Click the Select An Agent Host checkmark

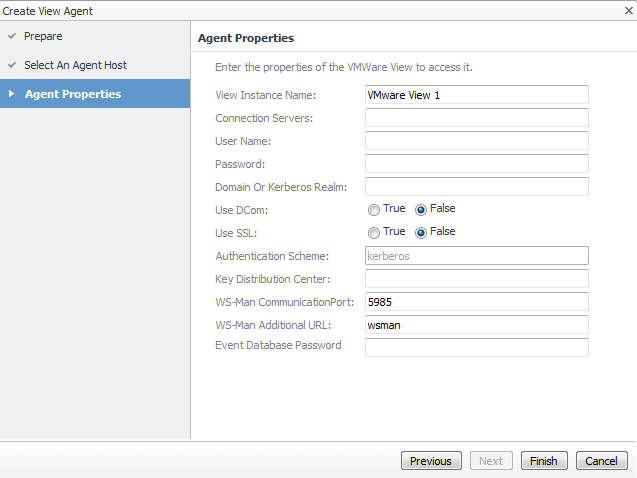11,65
